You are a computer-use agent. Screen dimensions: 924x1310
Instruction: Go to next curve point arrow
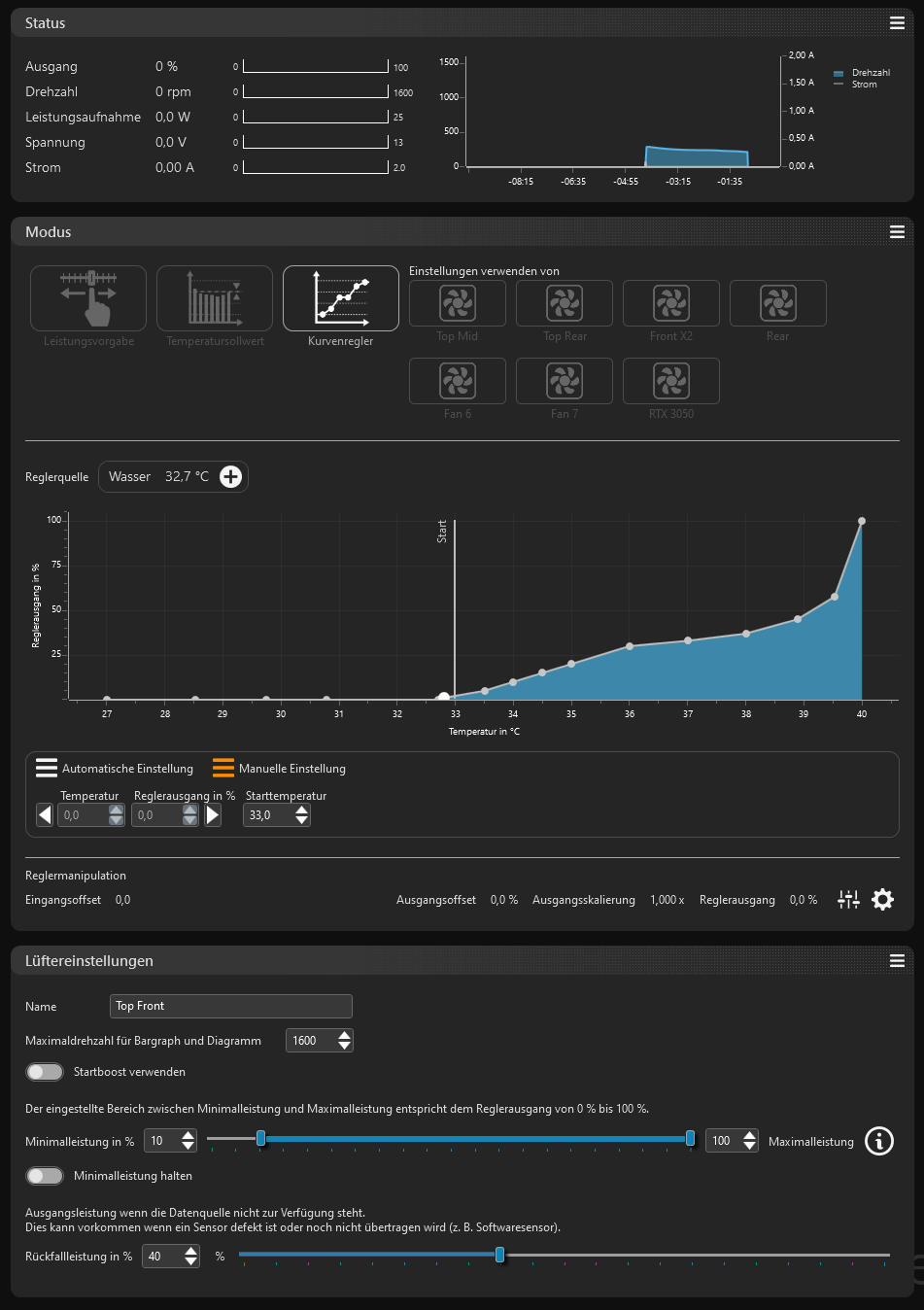coord(213,815)
